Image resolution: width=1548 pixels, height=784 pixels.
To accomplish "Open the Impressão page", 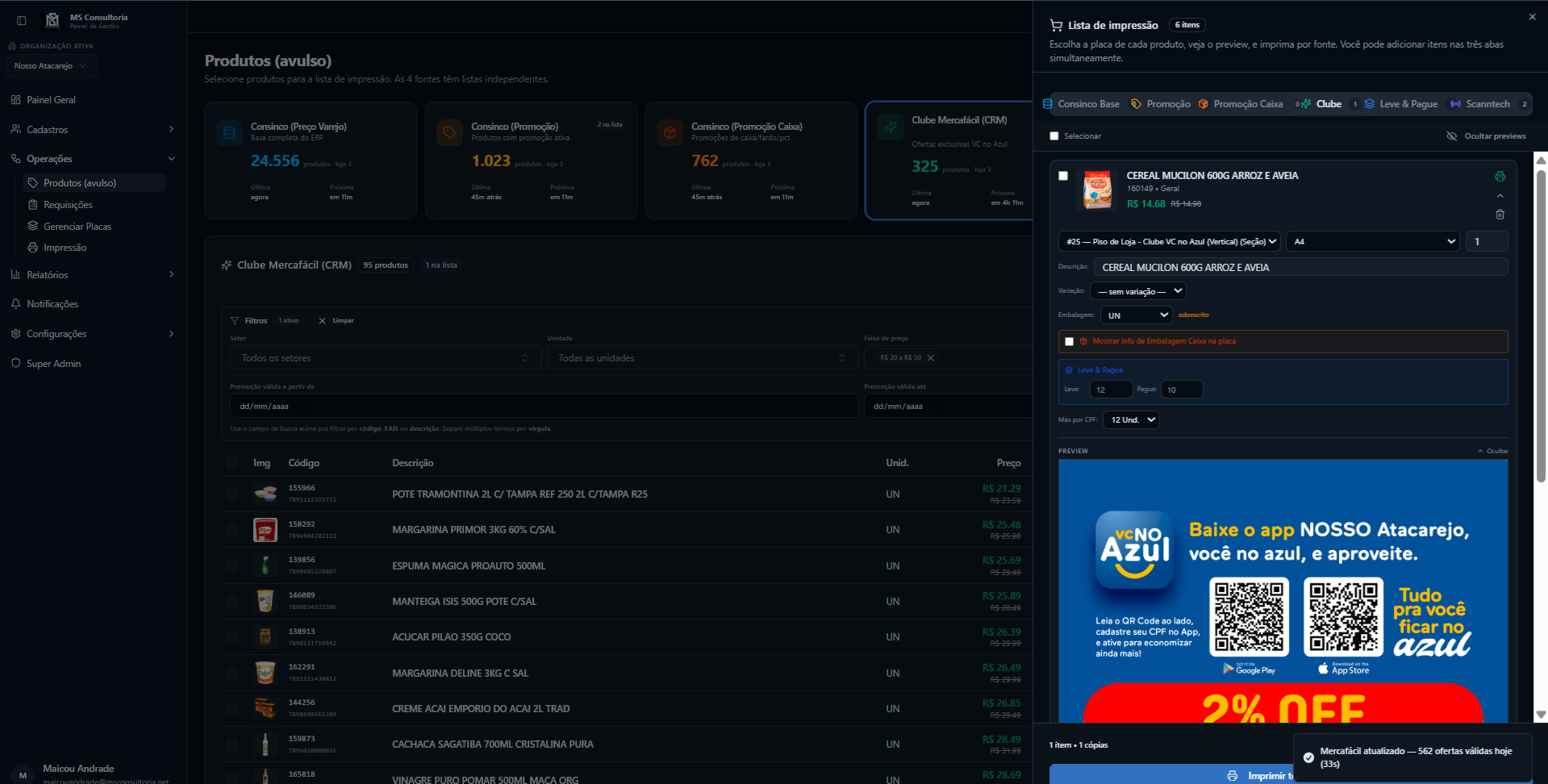I will coord(65,248).
